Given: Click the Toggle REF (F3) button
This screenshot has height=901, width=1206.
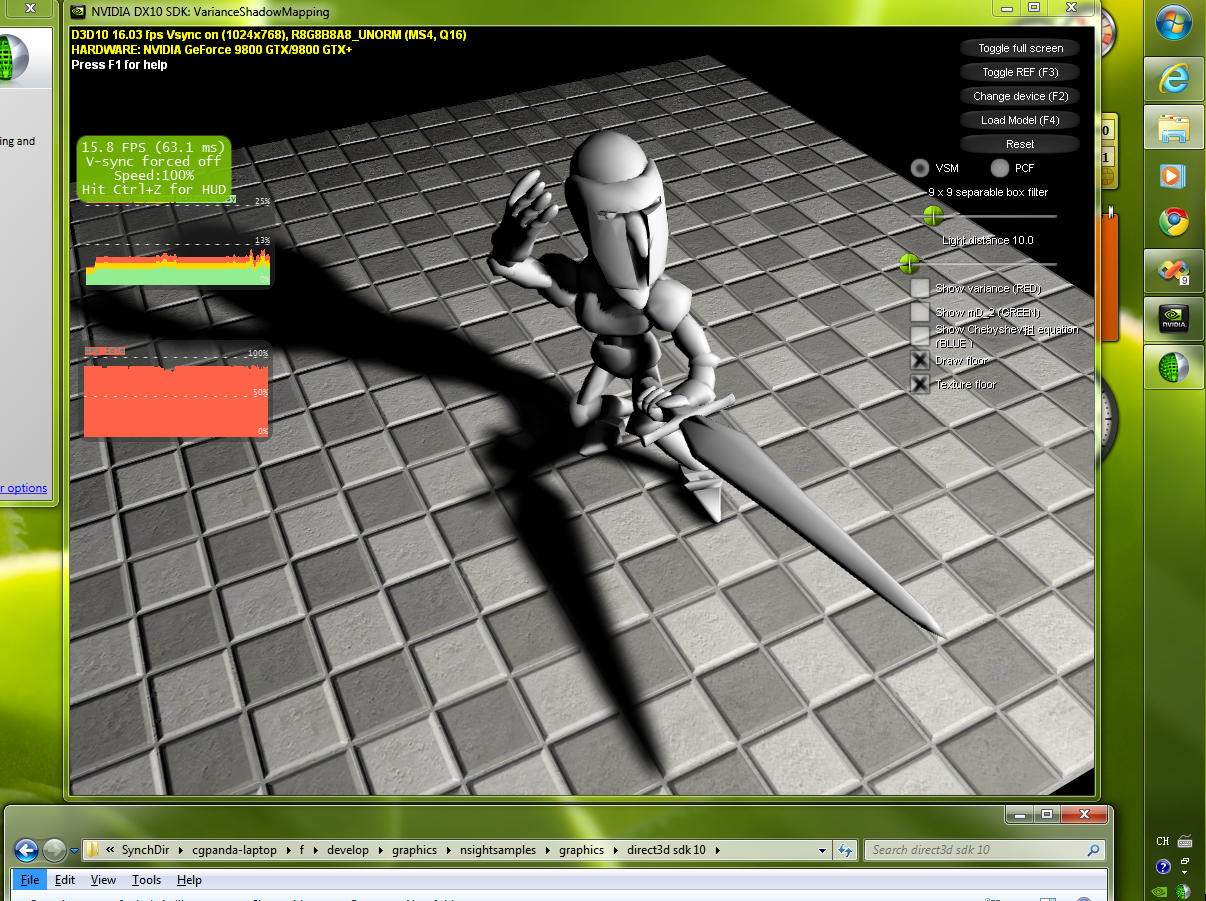Looking at the screenshot, I should tap(1020, 72).
